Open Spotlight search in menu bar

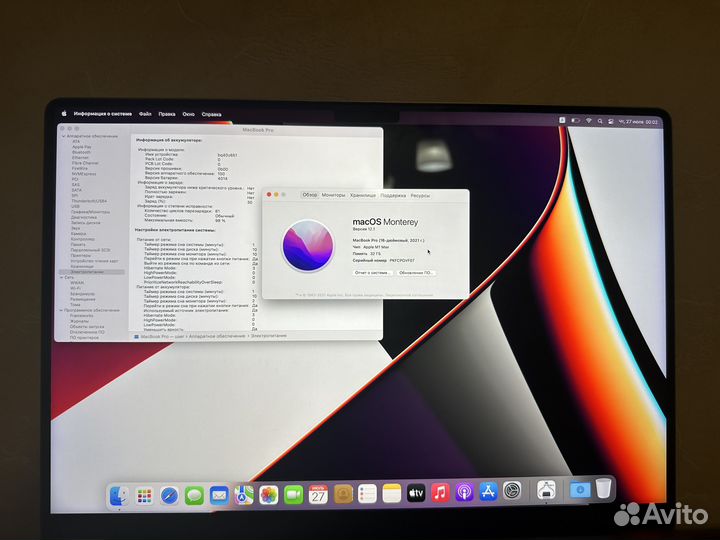click(x=600, y=121)
